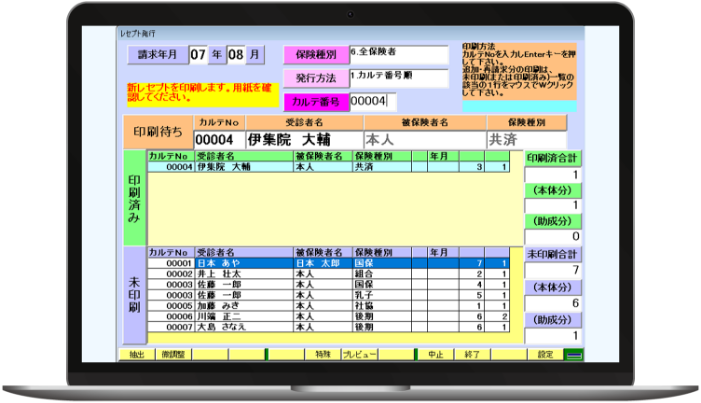Click the 保険種別 field showing 6.全保険者
Viewport: 701px width, 403px height.
(x=398, y=54)
